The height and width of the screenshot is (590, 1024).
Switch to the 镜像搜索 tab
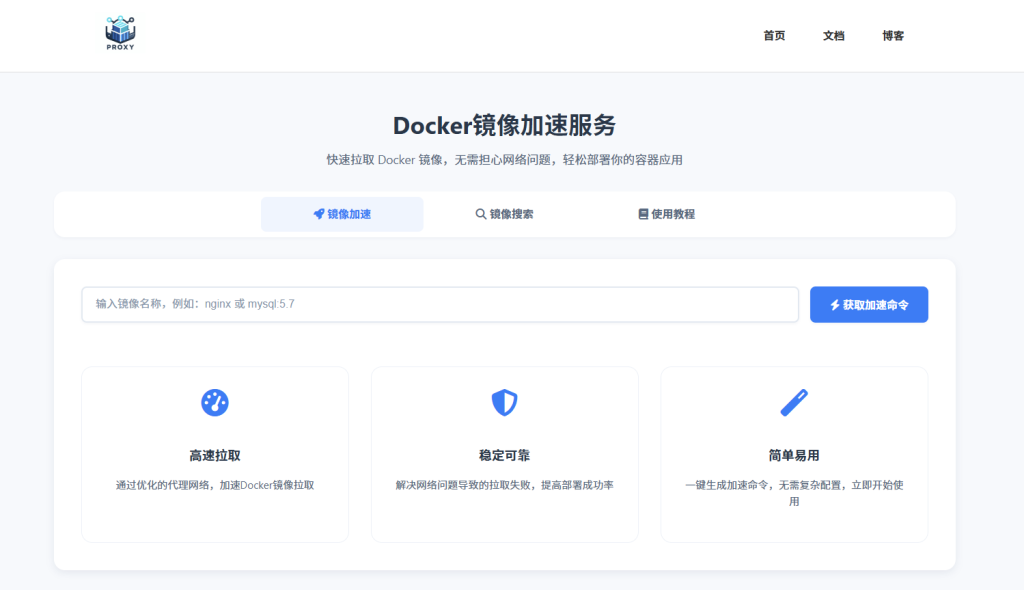[x=511, y=214]
